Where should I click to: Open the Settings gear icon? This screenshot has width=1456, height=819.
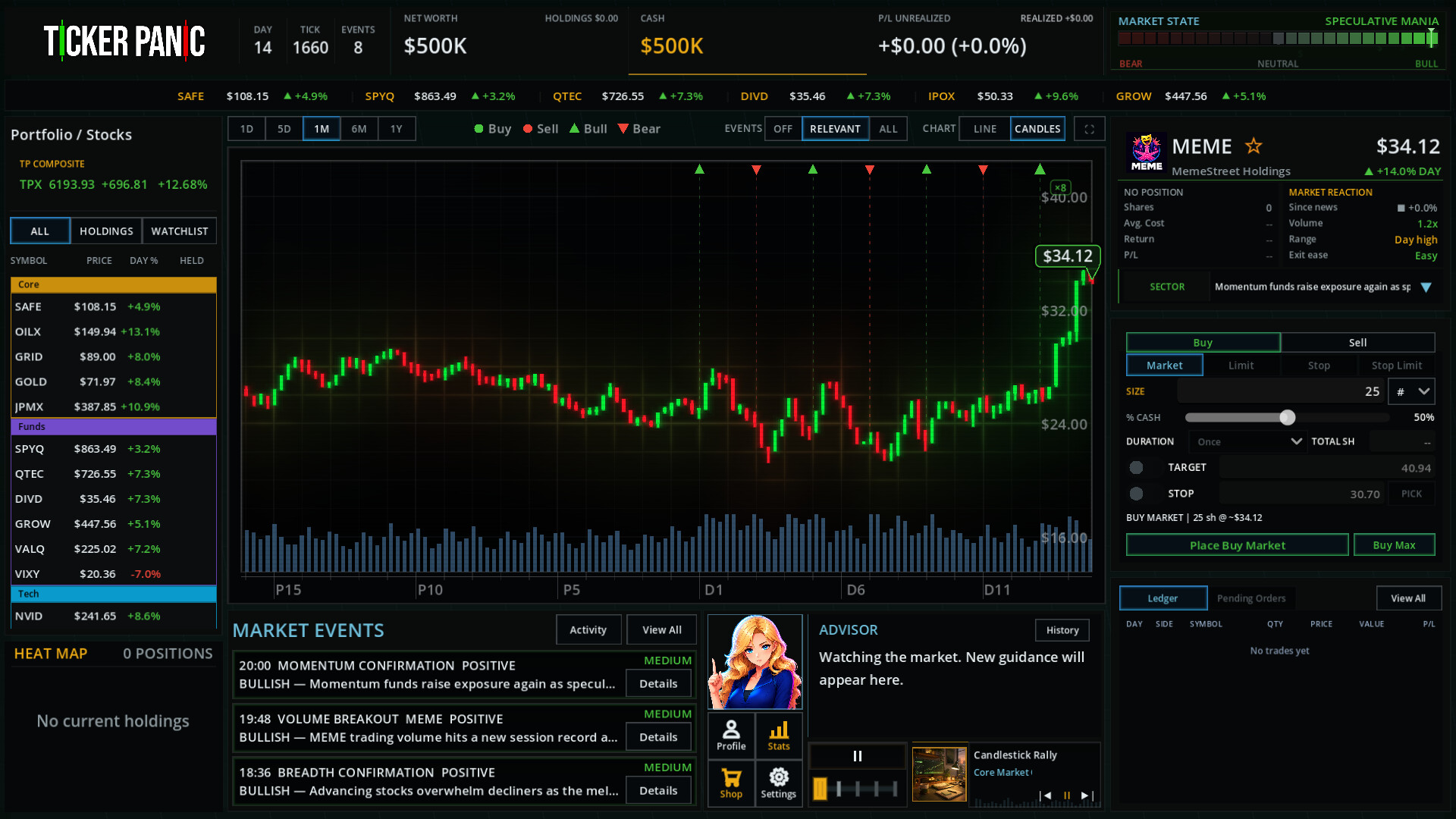(779, 783)
